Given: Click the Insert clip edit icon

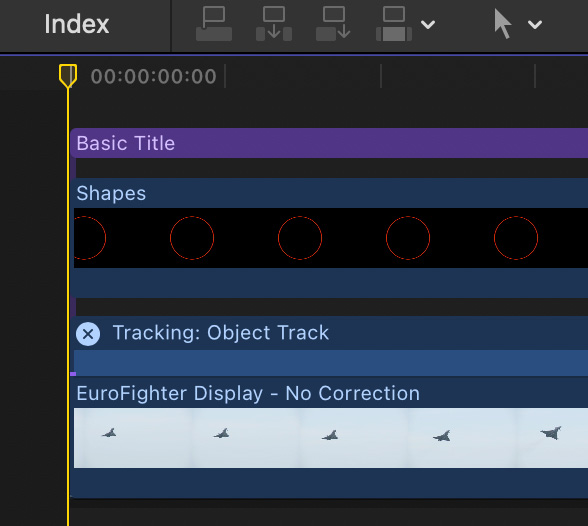Looking at the screenshot, I should tap(274, 24).
